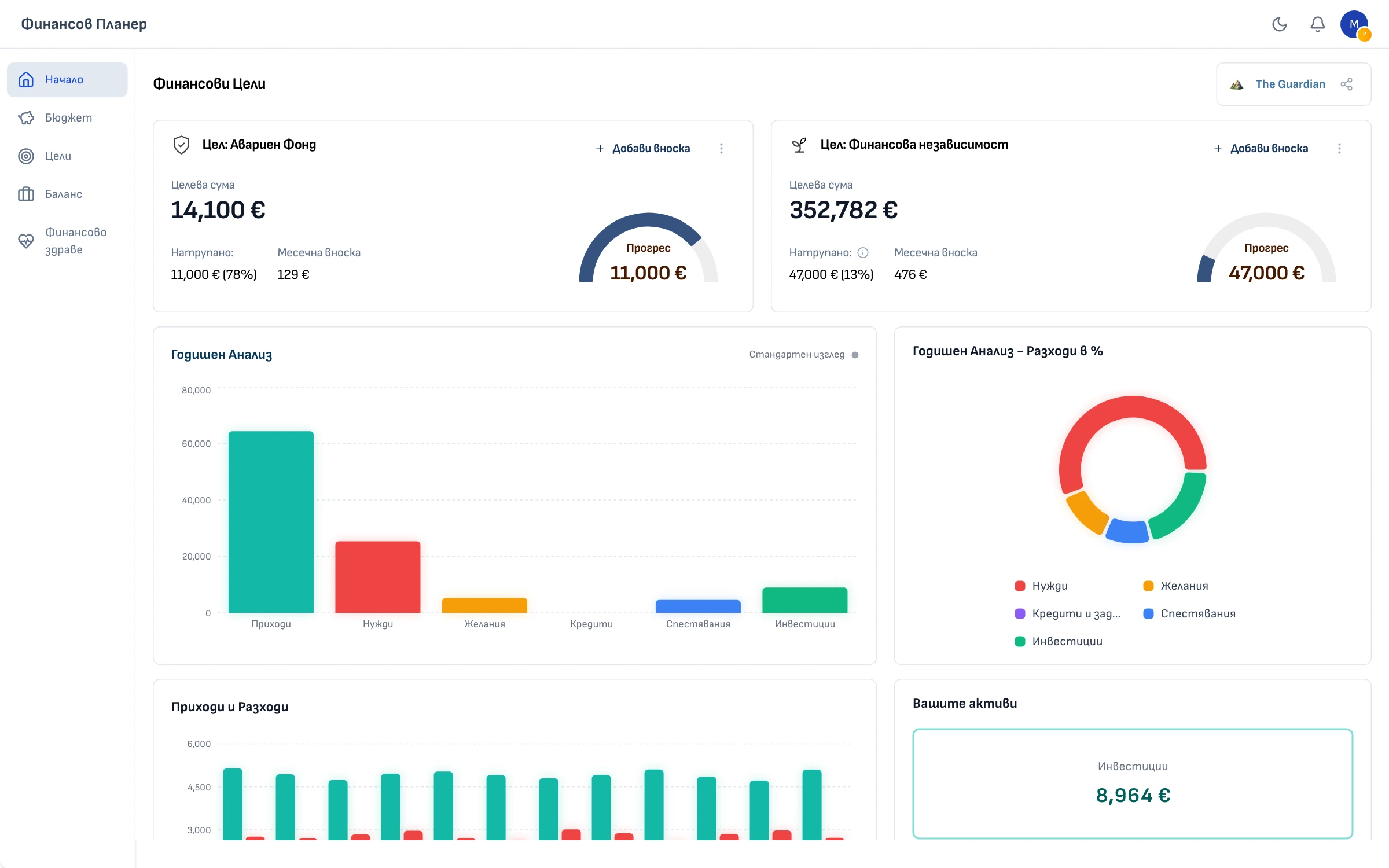
Task: Open notifications bell
Action: tap(1318, 24)
